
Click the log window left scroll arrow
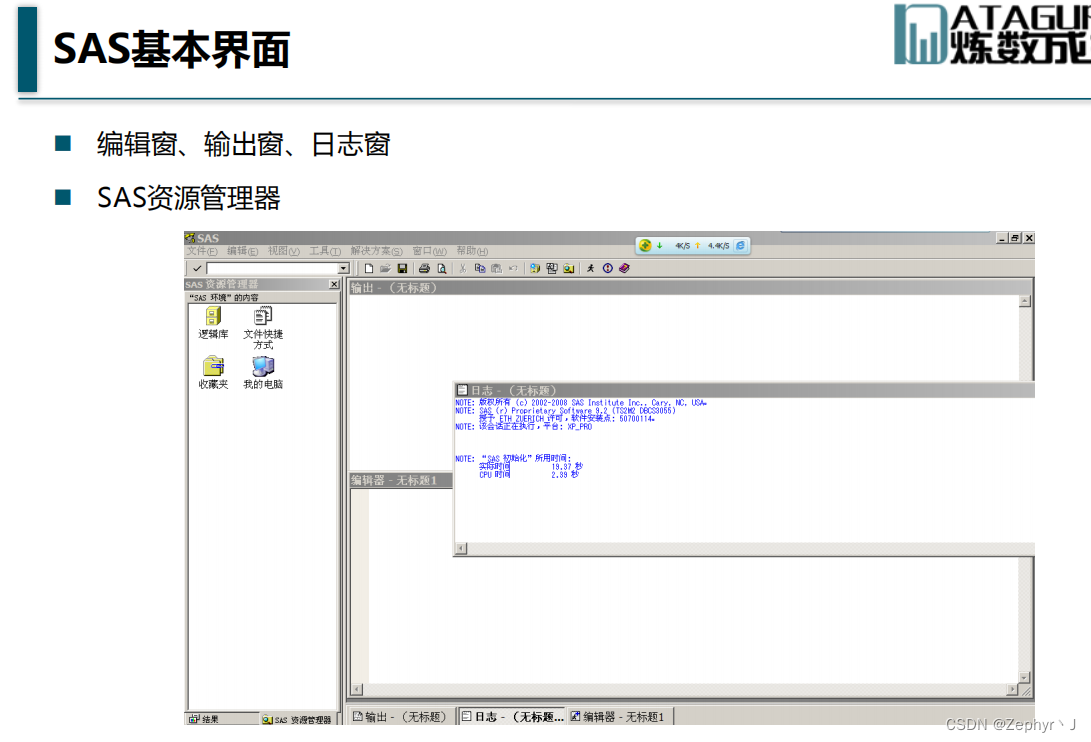coord(461,548)
